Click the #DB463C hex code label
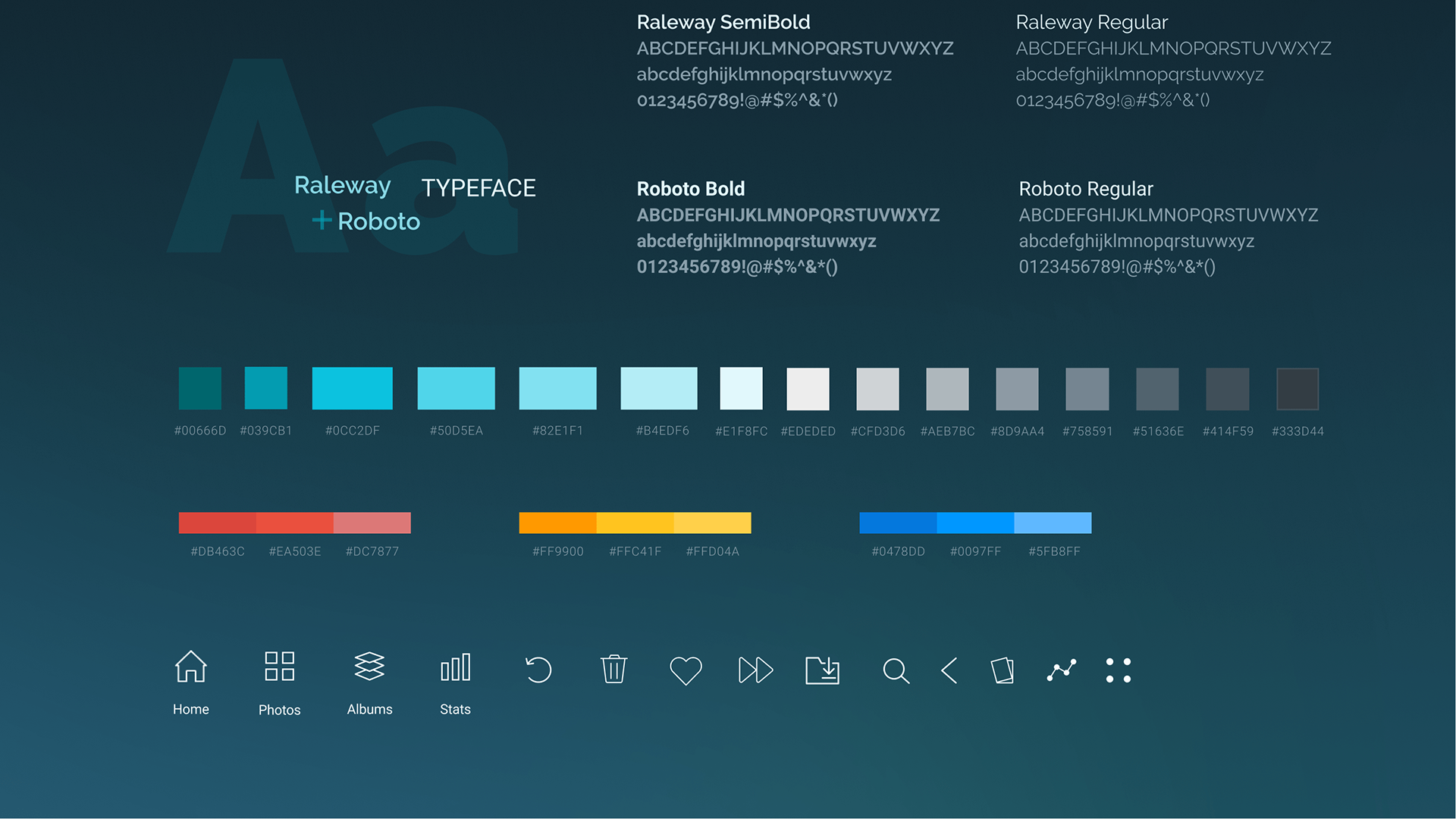Viewport: 1456px width, 819px height. [x=218, y=551]
